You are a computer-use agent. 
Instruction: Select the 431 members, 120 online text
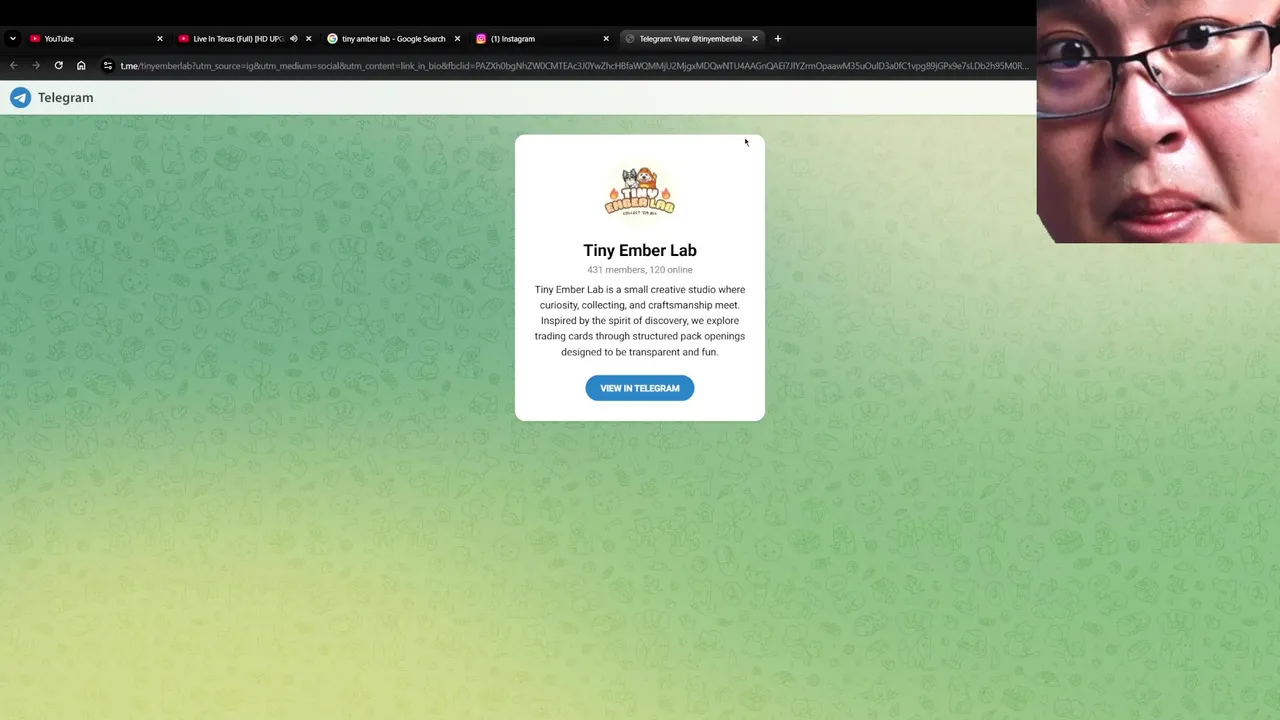click(x=640, y=270)
